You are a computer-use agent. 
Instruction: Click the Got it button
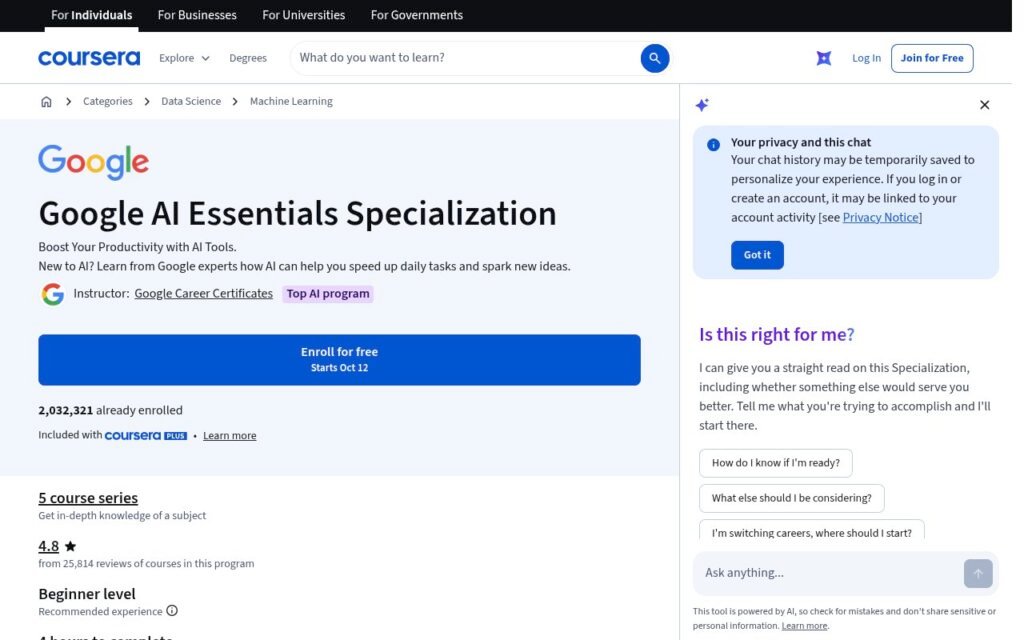(x=757, y=255)
